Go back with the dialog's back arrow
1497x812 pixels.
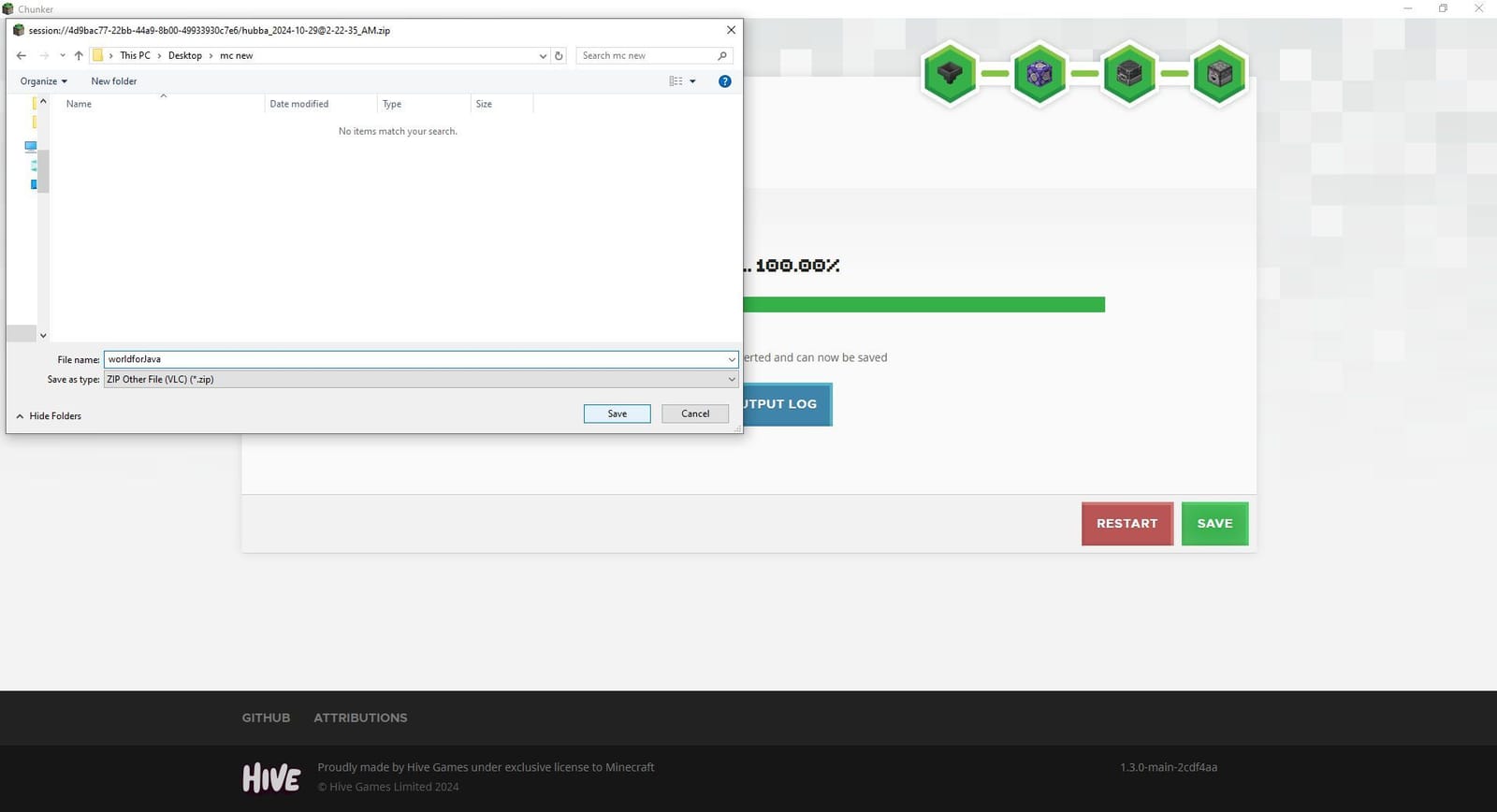click(x=22, y=56)
